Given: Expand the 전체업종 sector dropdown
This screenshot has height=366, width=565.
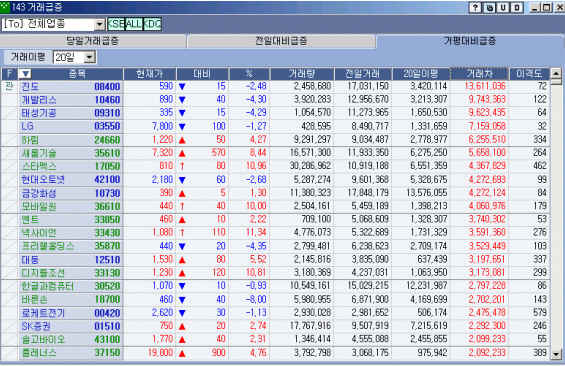Looking at the screenshot, I should [99, 24].
